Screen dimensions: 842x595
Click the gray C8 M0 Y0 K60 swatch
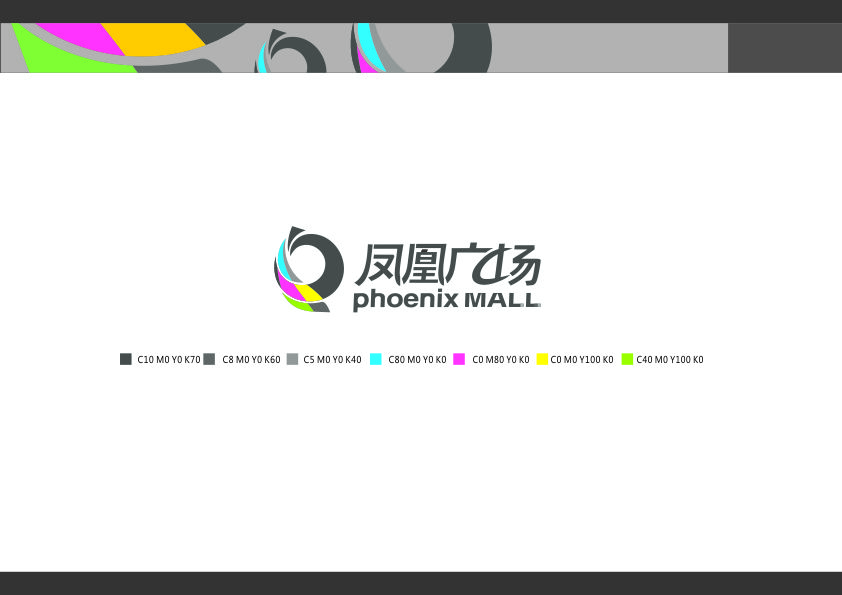(209, 359)
